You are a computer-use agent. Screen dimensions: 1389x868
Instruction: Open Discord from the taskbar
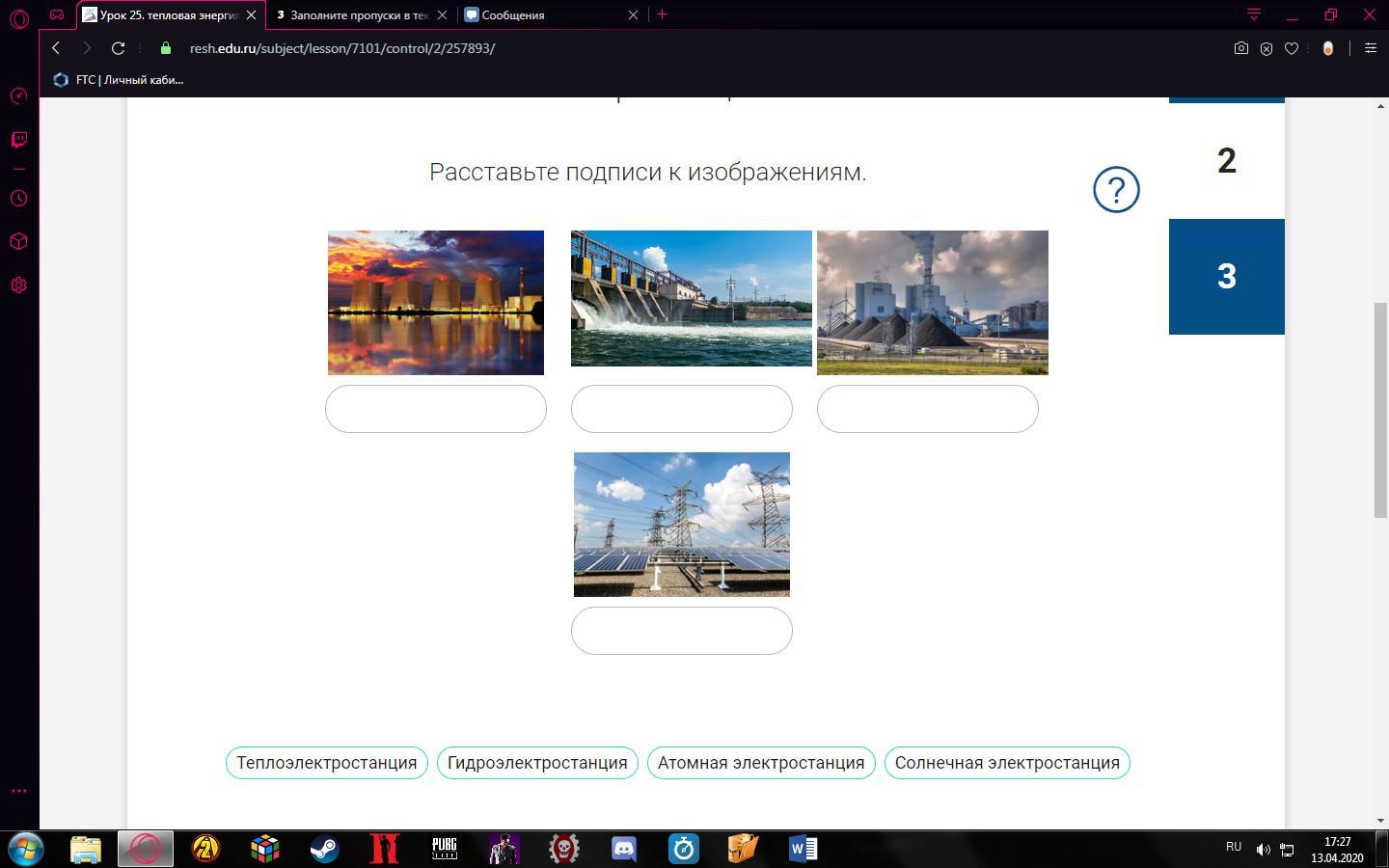click(x=624, y=849)
